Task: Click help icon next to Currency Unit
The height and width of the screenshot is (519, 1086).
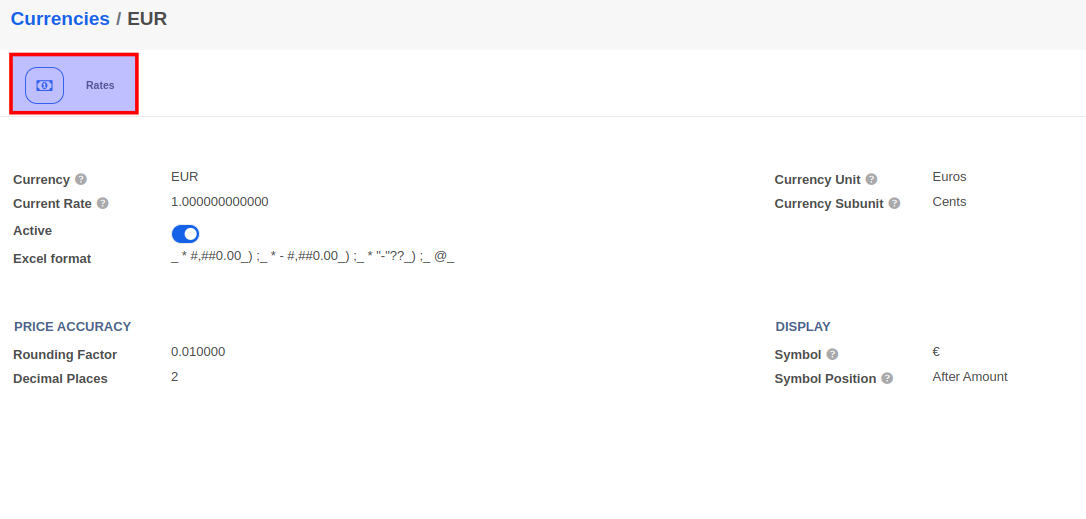Action: point(871,179)
